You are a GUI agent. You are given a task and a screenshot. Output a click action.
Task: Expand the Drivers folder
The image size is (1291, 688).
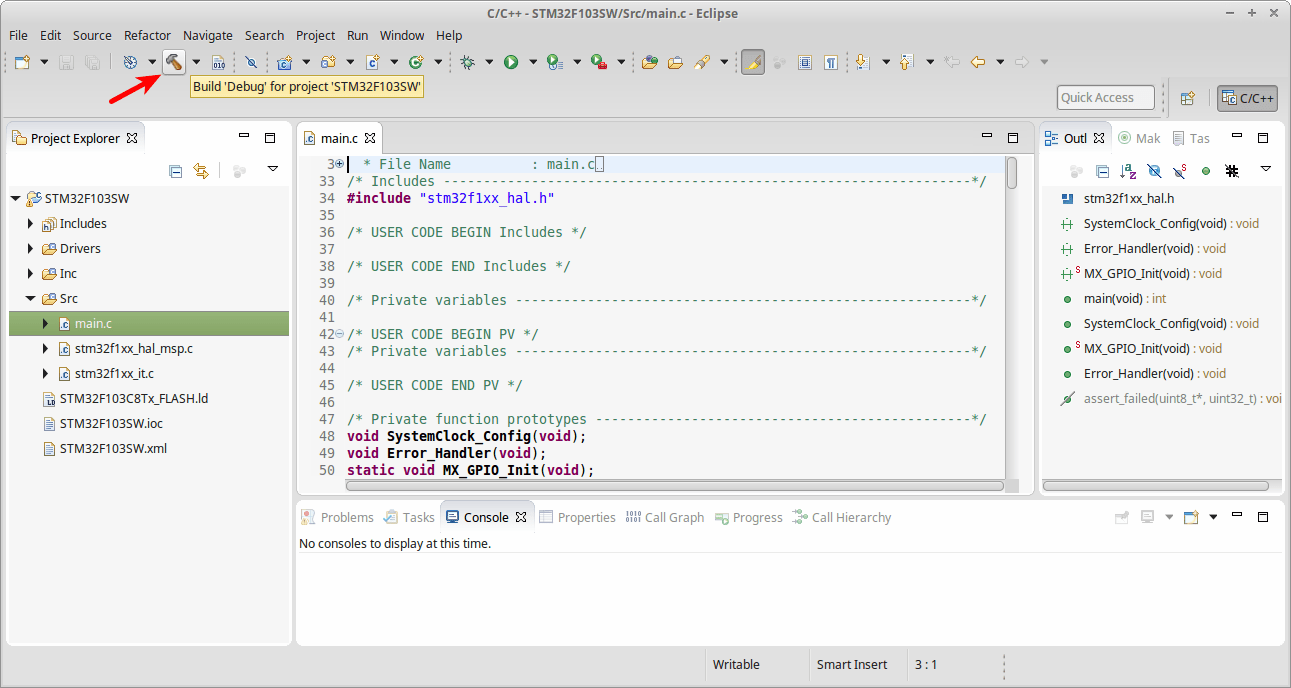tap(31, 249)
